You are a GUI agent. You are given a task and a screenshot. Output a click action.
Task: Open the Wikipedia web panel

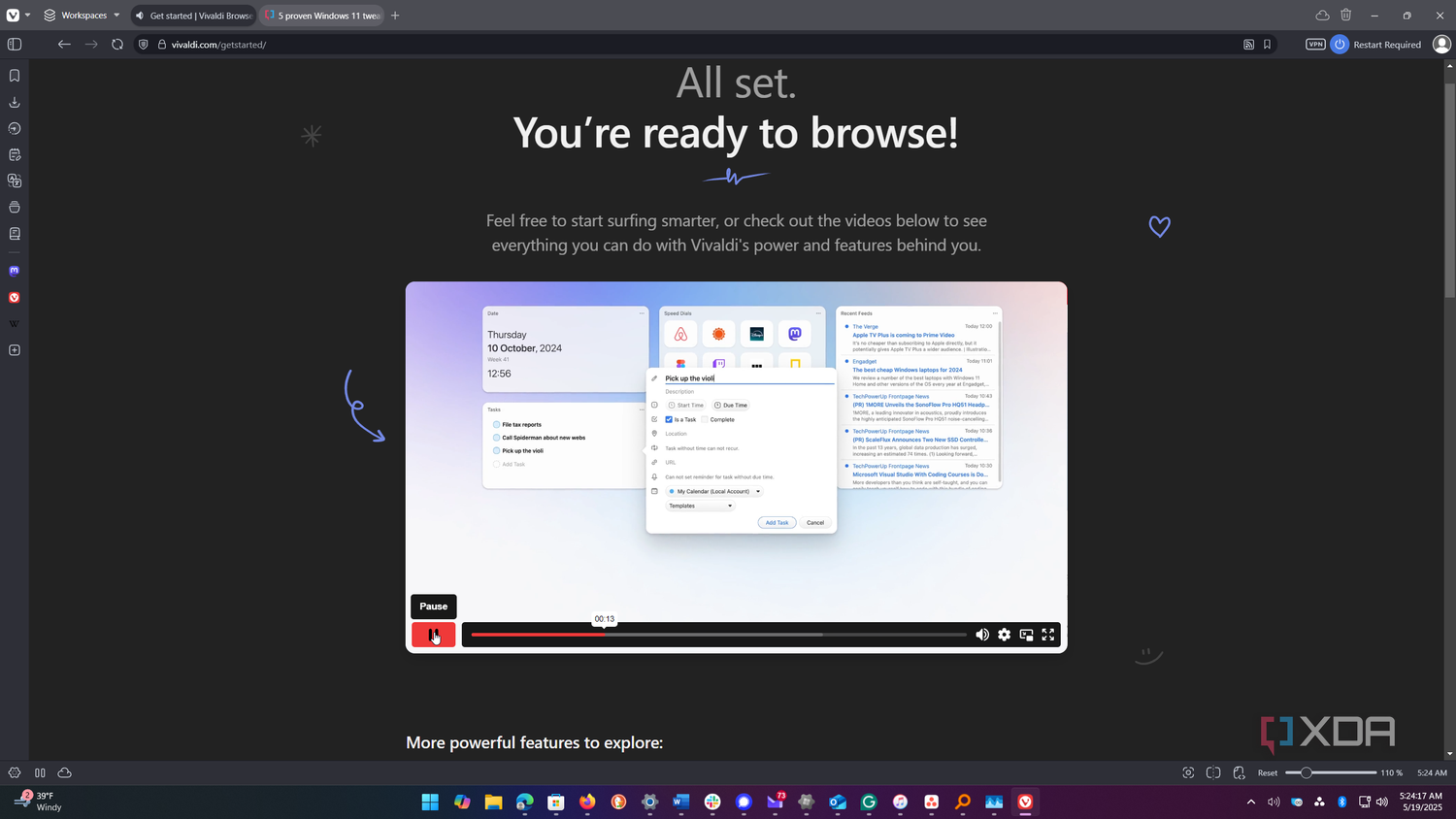click(15, 324)
